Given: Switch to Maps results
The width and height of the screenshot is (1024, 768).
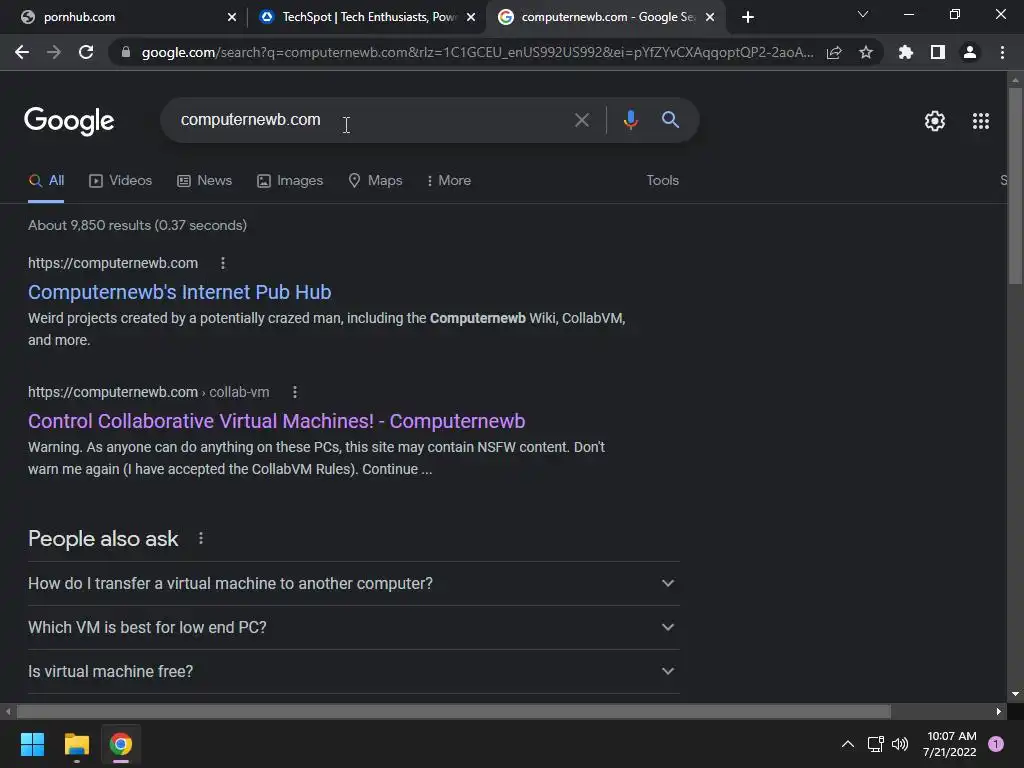Looking at the screenshot, I should point(375,181).
